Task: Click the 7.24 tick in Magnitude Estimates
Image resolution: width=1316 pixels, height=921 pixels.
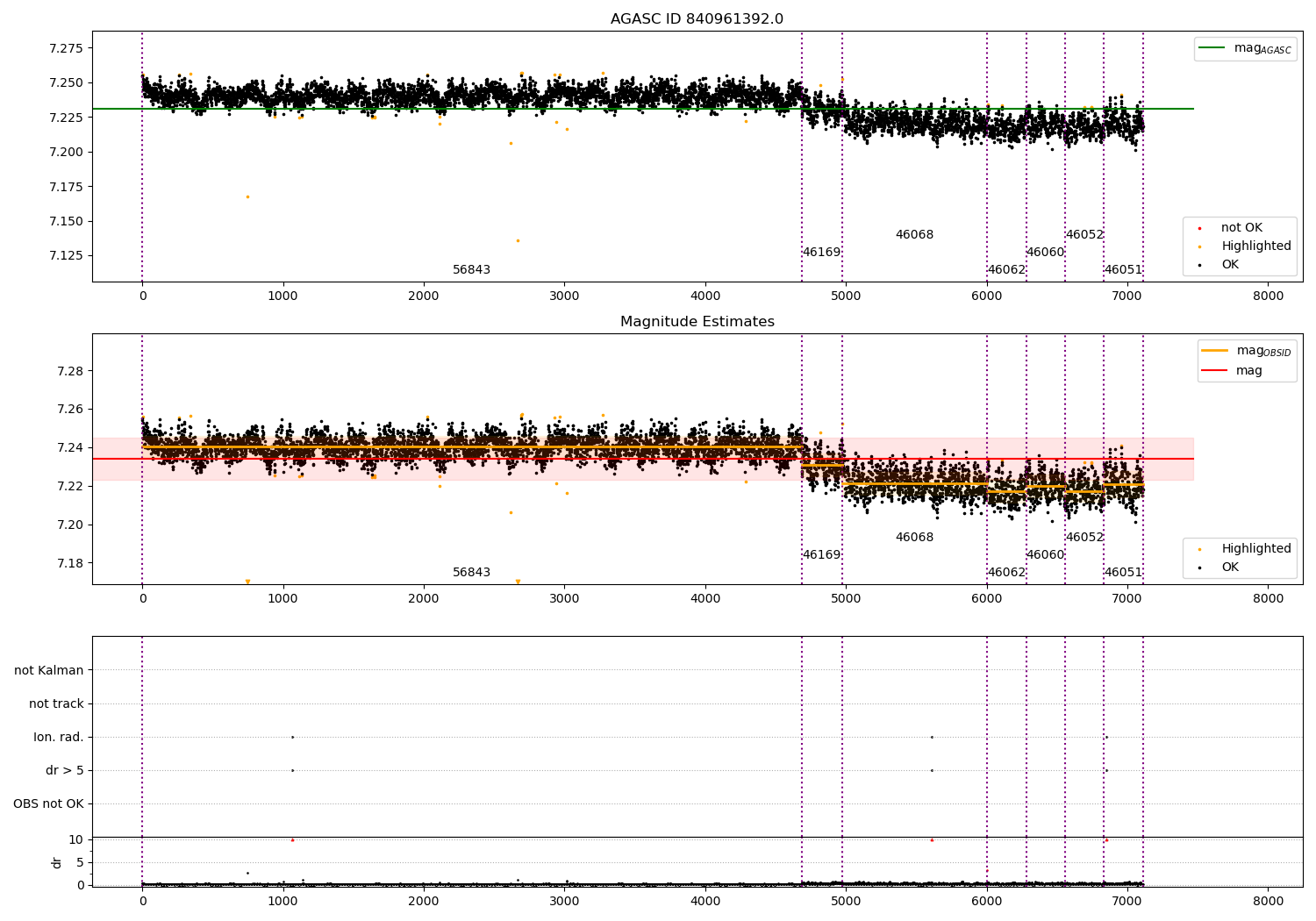Action: coord(70,448)
